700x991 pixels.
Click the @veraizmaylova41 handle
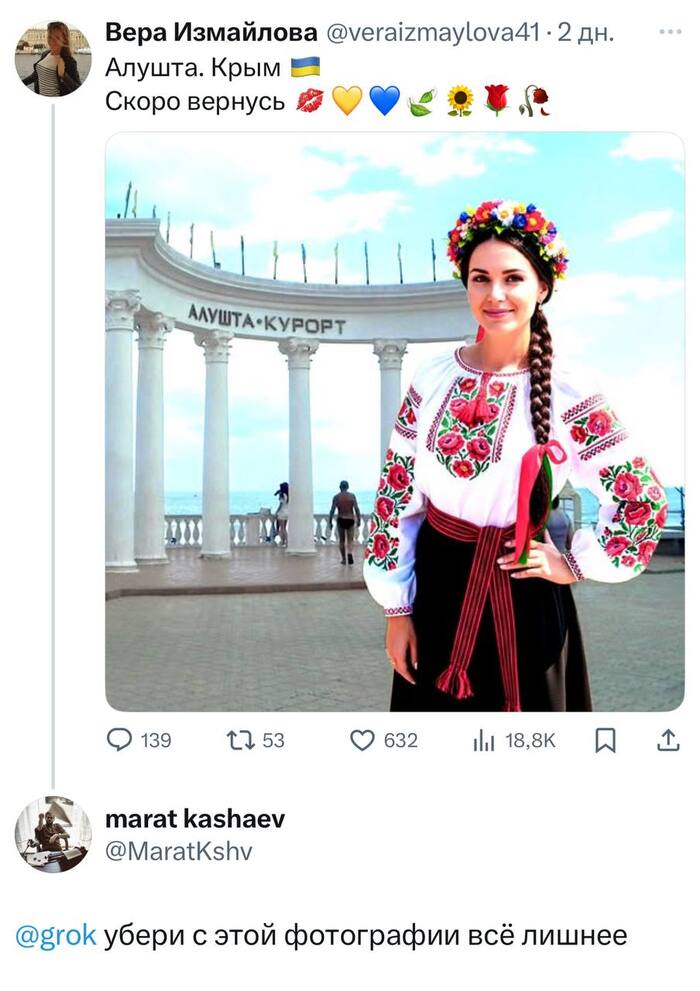[x=433, y=33]
